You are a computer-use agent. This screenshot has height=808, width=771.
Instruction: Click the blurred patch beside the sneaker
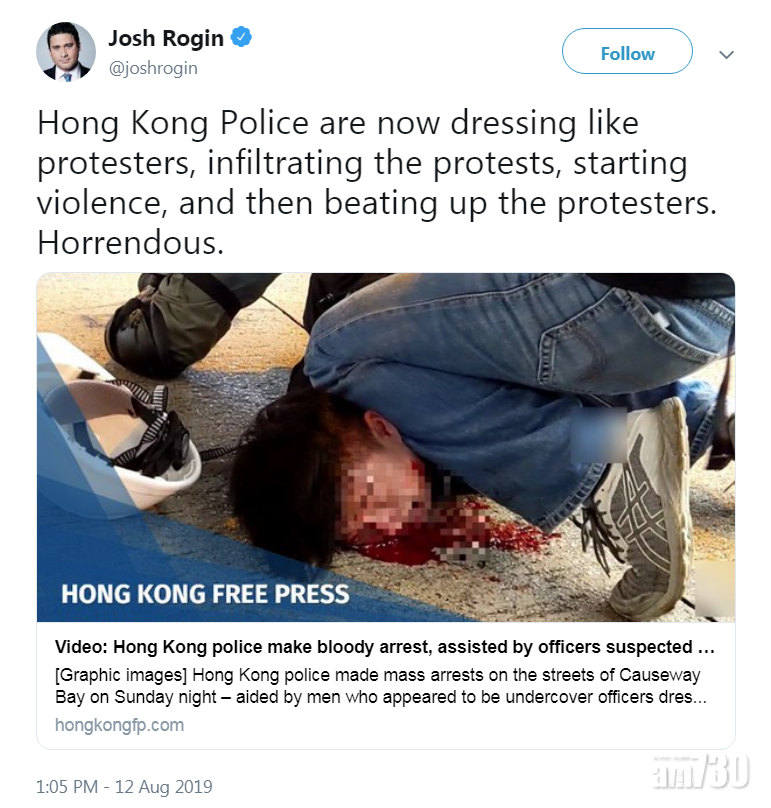598,434
